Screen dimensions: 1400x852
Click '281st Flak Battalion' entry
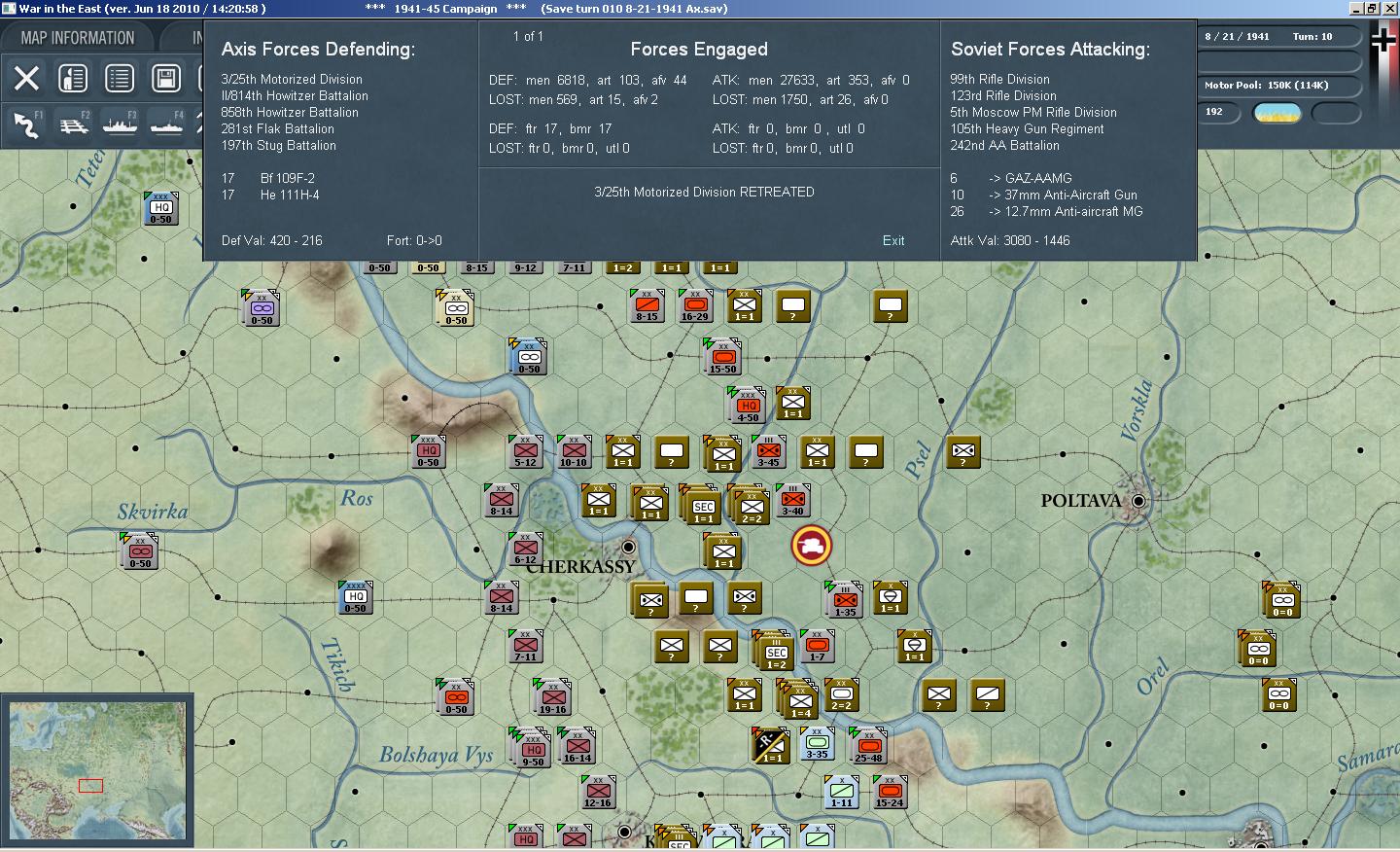click(278, 128)
